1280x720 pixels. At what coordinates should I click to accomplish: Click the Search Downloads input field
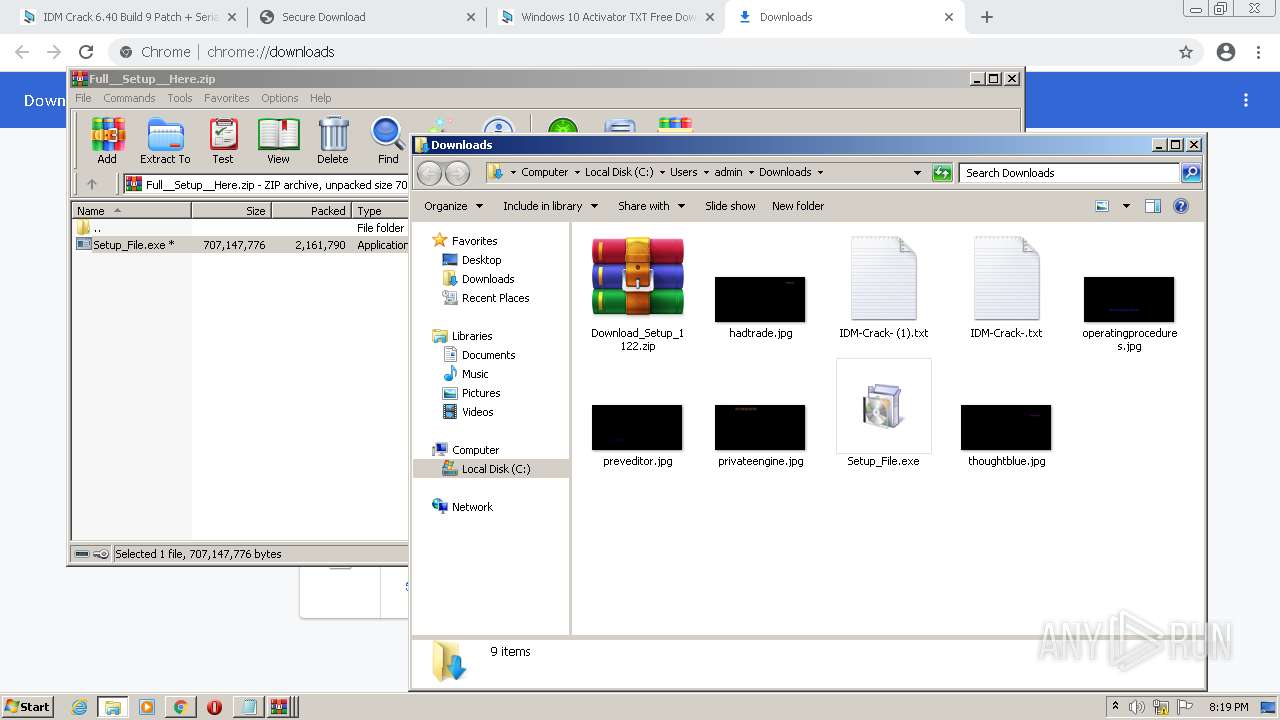1069,173
